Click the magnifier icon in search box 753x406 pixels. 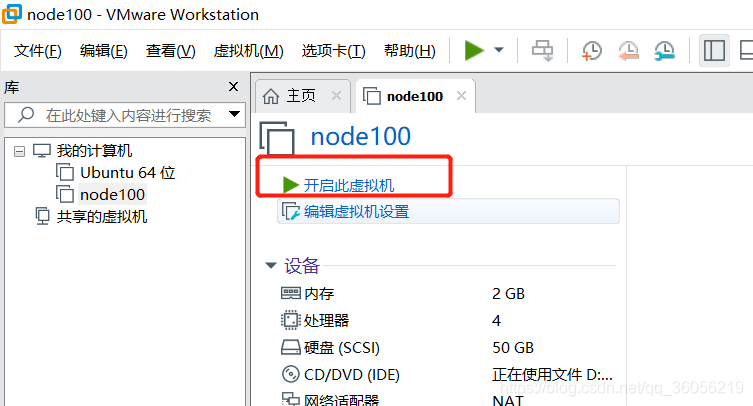[26, 114]
